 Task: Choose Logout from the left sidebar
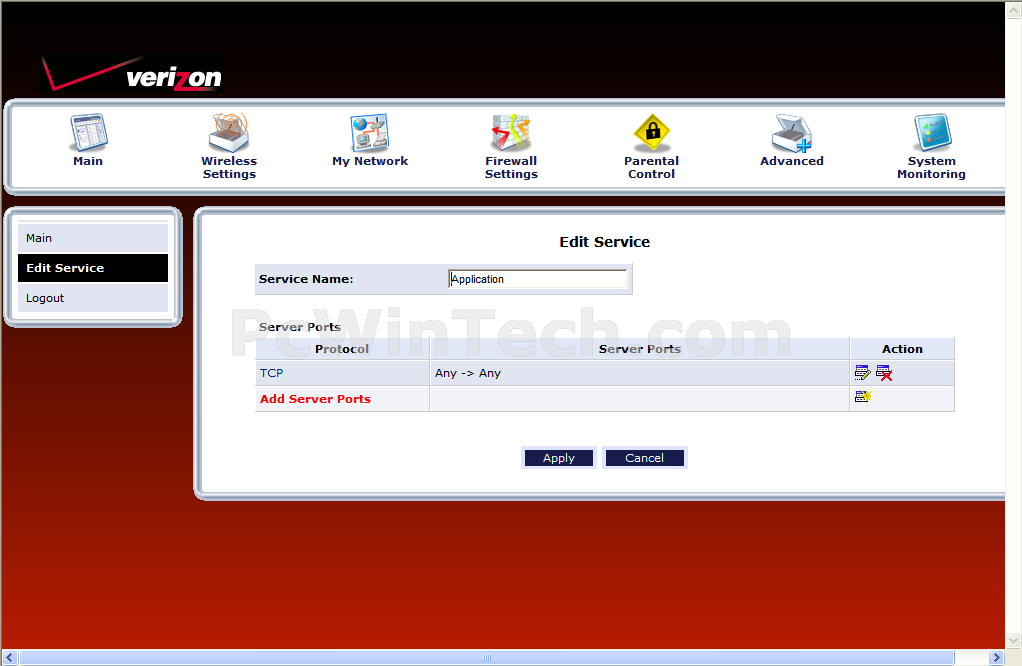[93, 298]
